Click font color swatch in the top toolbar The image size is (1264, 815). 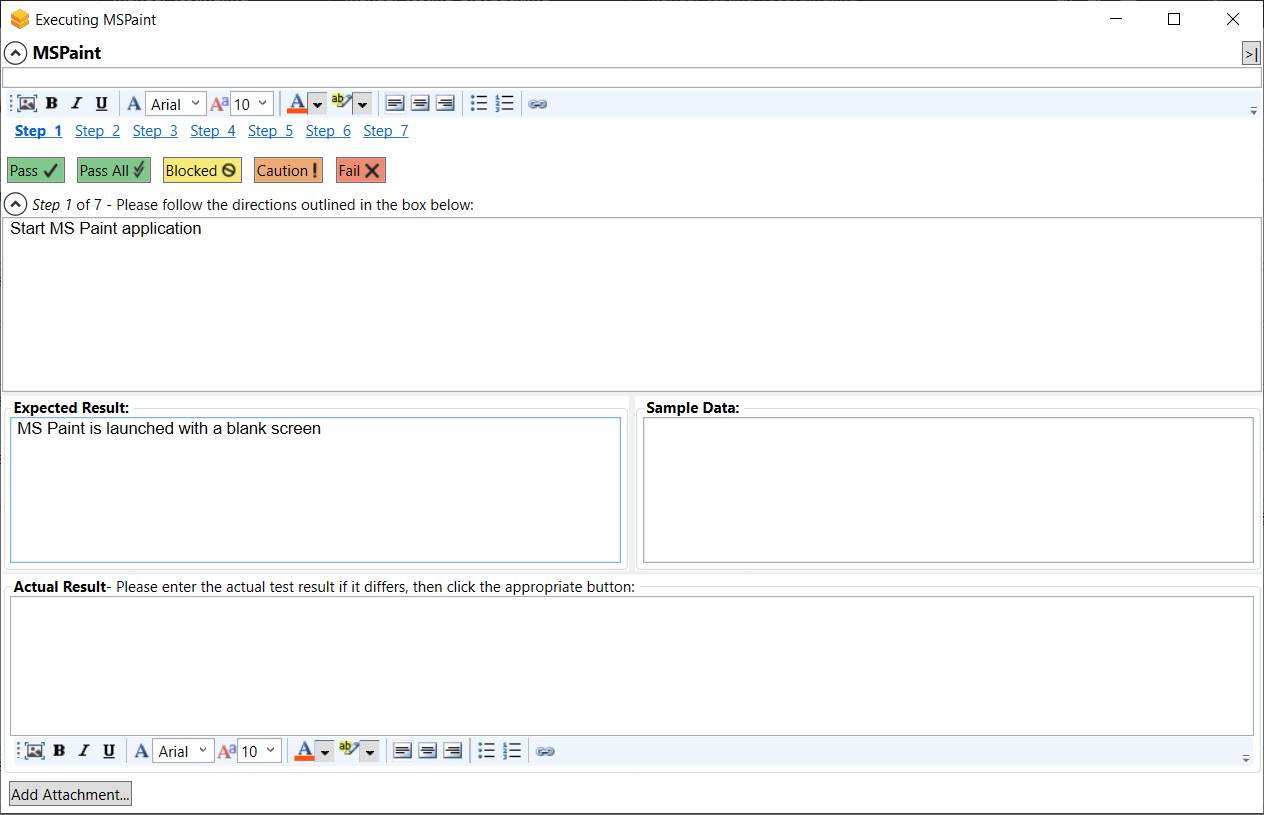coord(297,104)
